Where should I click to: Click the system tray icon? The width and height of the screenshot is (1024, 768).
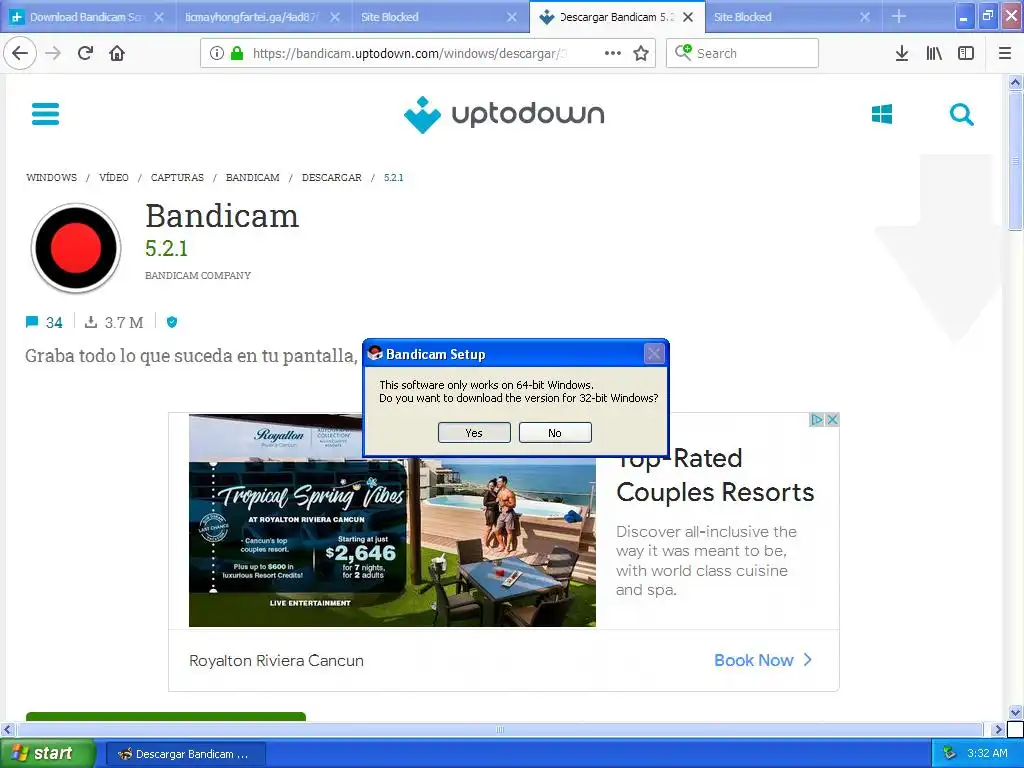pos(949,754)
